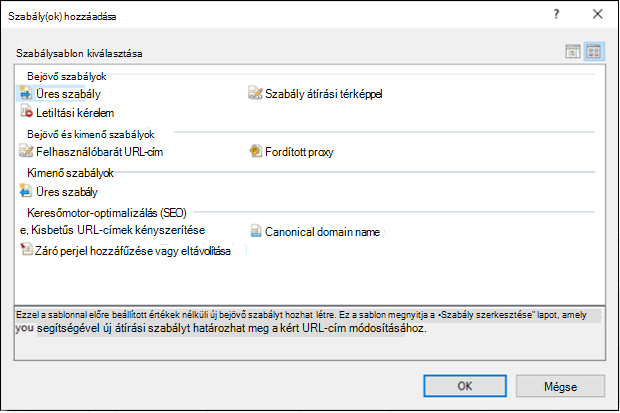The width and height of the screenshot is (620, 413).
Task: Click the Letiltási kérelem label
Action: pyautogui.click(x=75, y=113)
